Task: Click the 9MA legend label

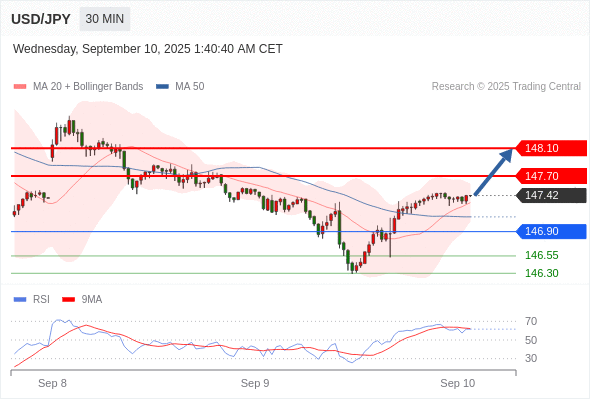Action: (x=92, y=300)
